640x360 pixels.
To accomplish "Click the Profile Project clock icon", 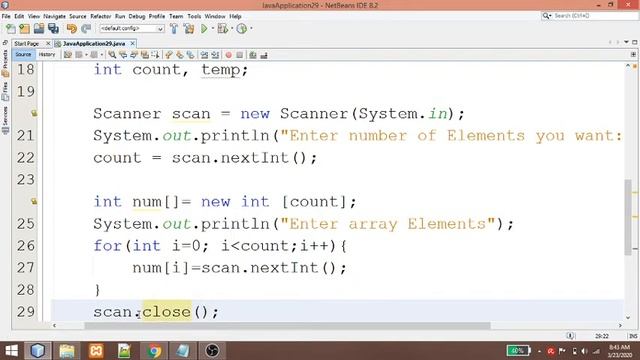I will tap(242, 29).
